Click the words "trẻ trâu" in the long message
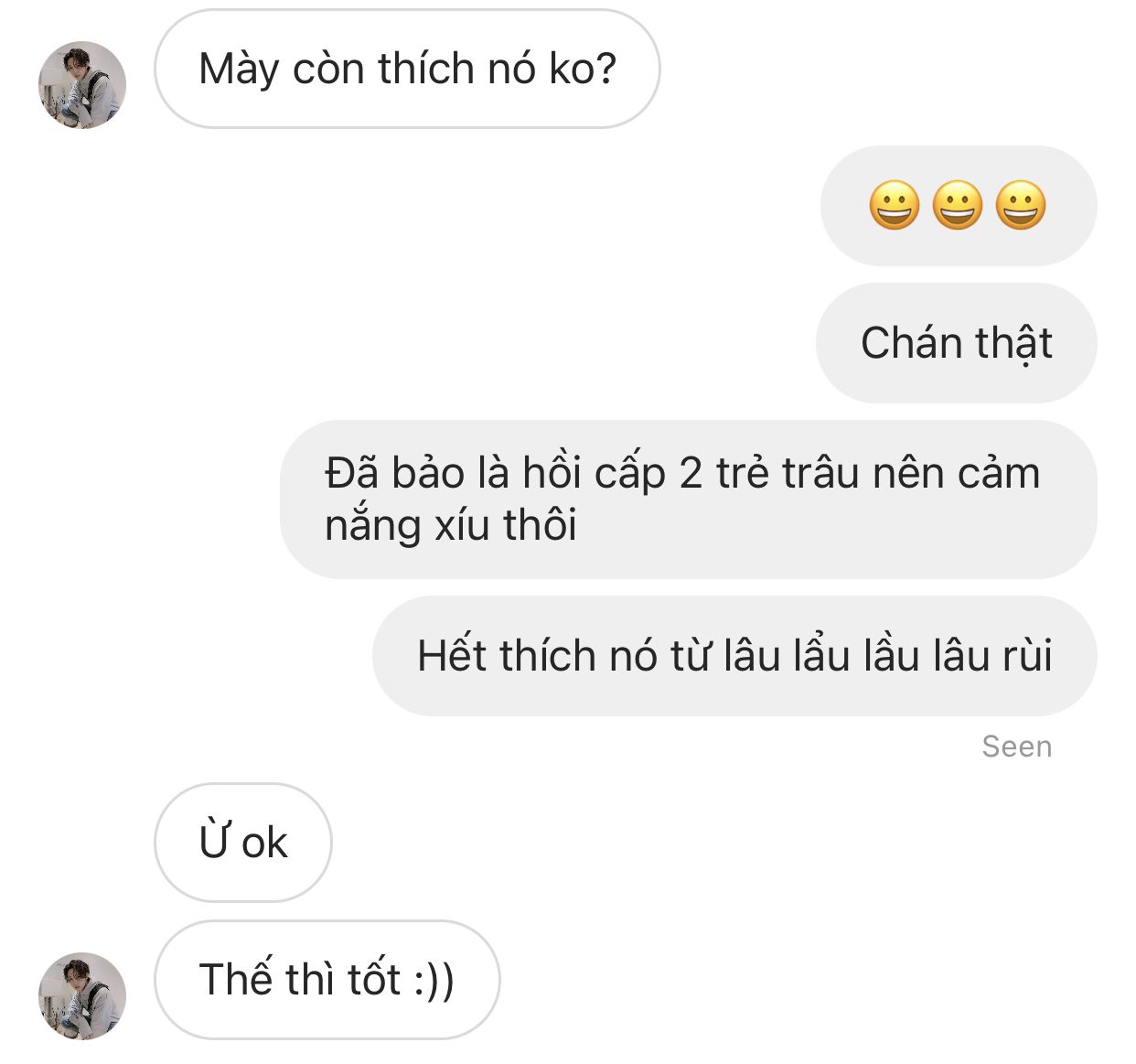The image size is (1136, 1064). click(x=788, y=473)
